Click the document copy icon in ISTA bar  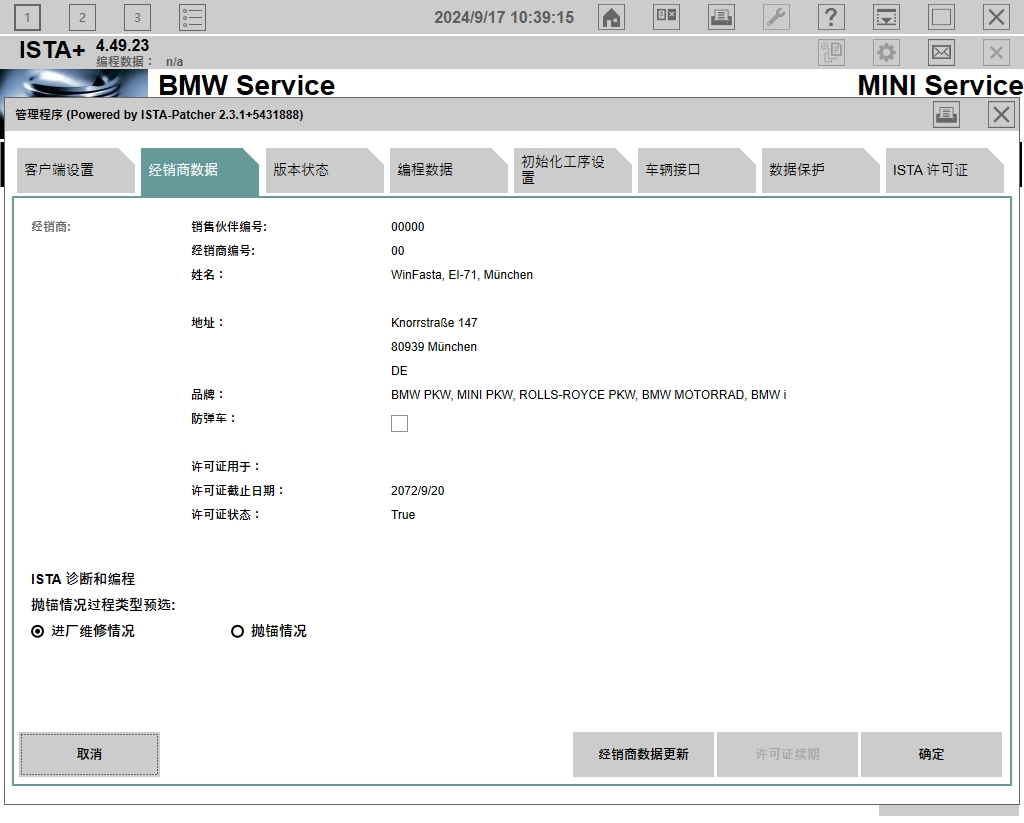[x=831, y=52]
